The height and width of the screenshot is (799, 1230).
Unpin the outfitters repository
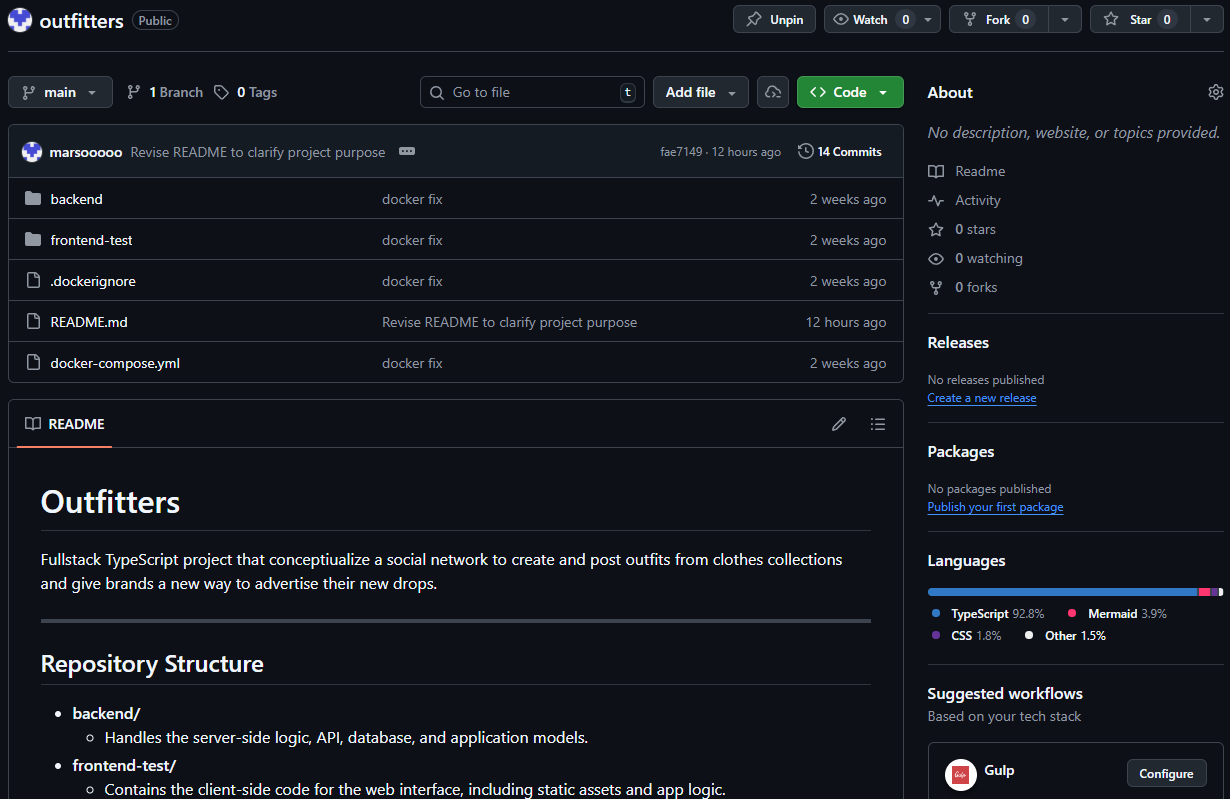775,19
